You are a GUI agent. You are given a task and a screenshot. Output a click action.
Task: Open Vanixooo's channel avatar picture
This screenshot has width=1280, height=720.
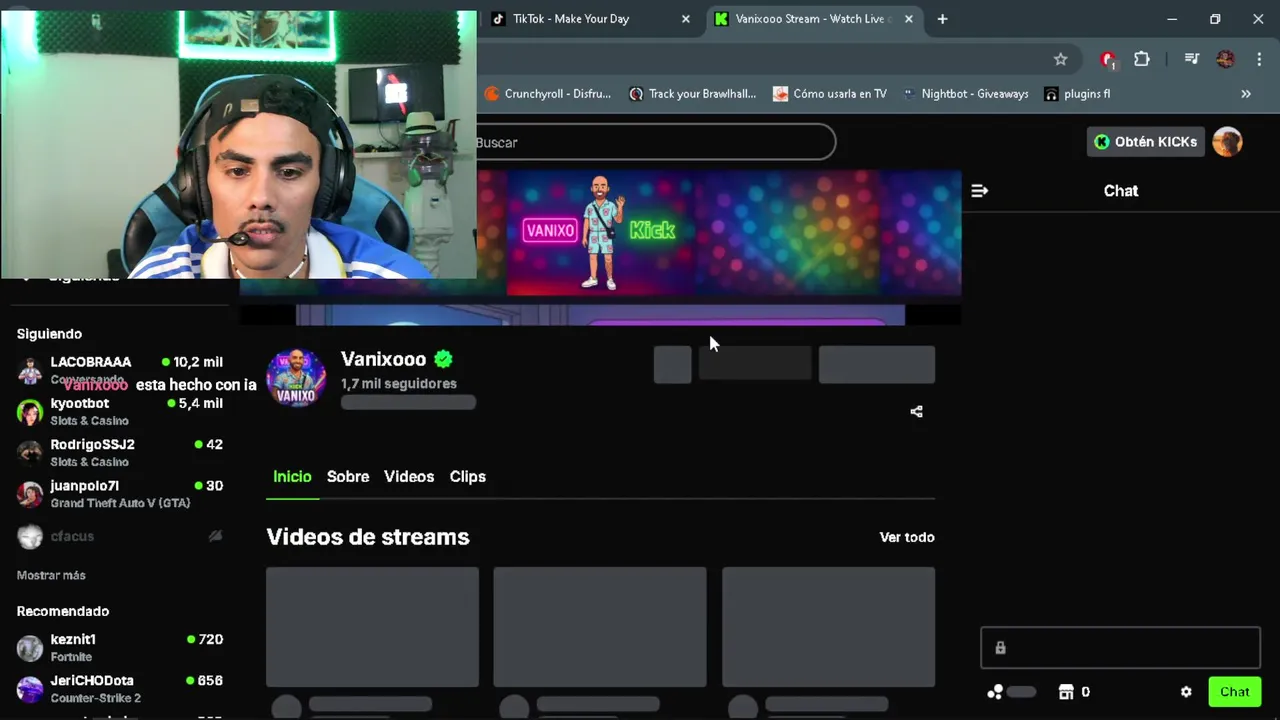296,378
